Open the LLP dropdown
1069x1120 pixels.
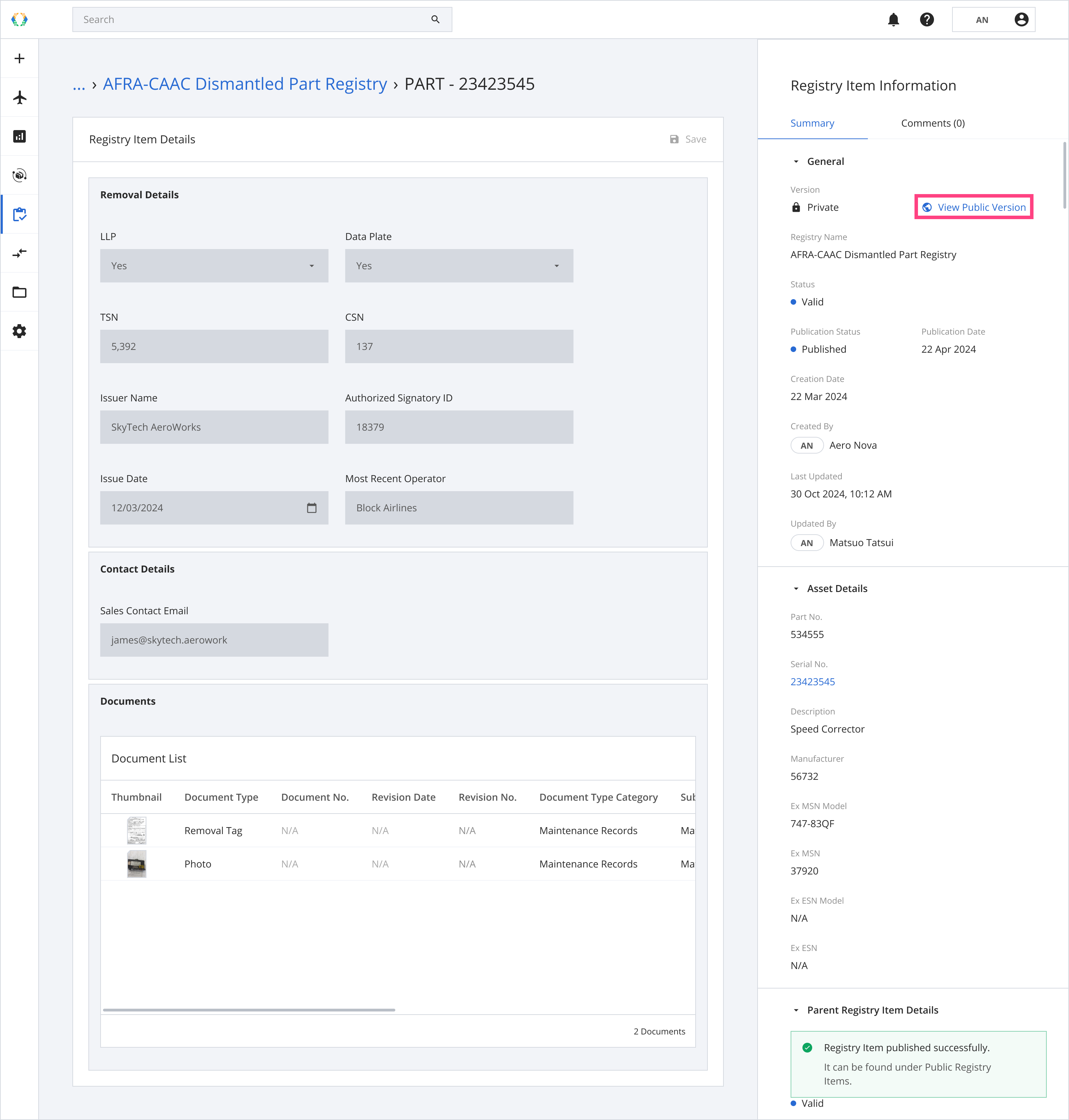point(214,266)
